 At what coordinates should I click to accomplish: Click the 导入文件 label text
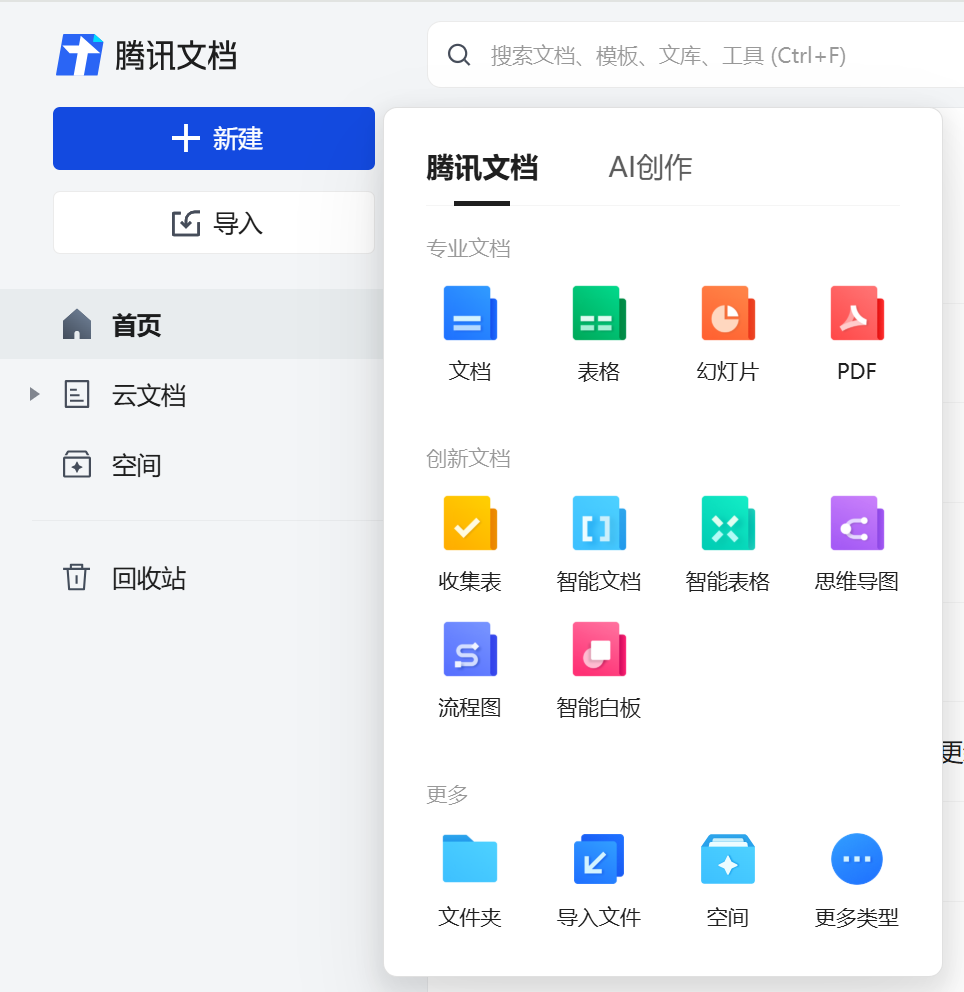pos(599,917)
